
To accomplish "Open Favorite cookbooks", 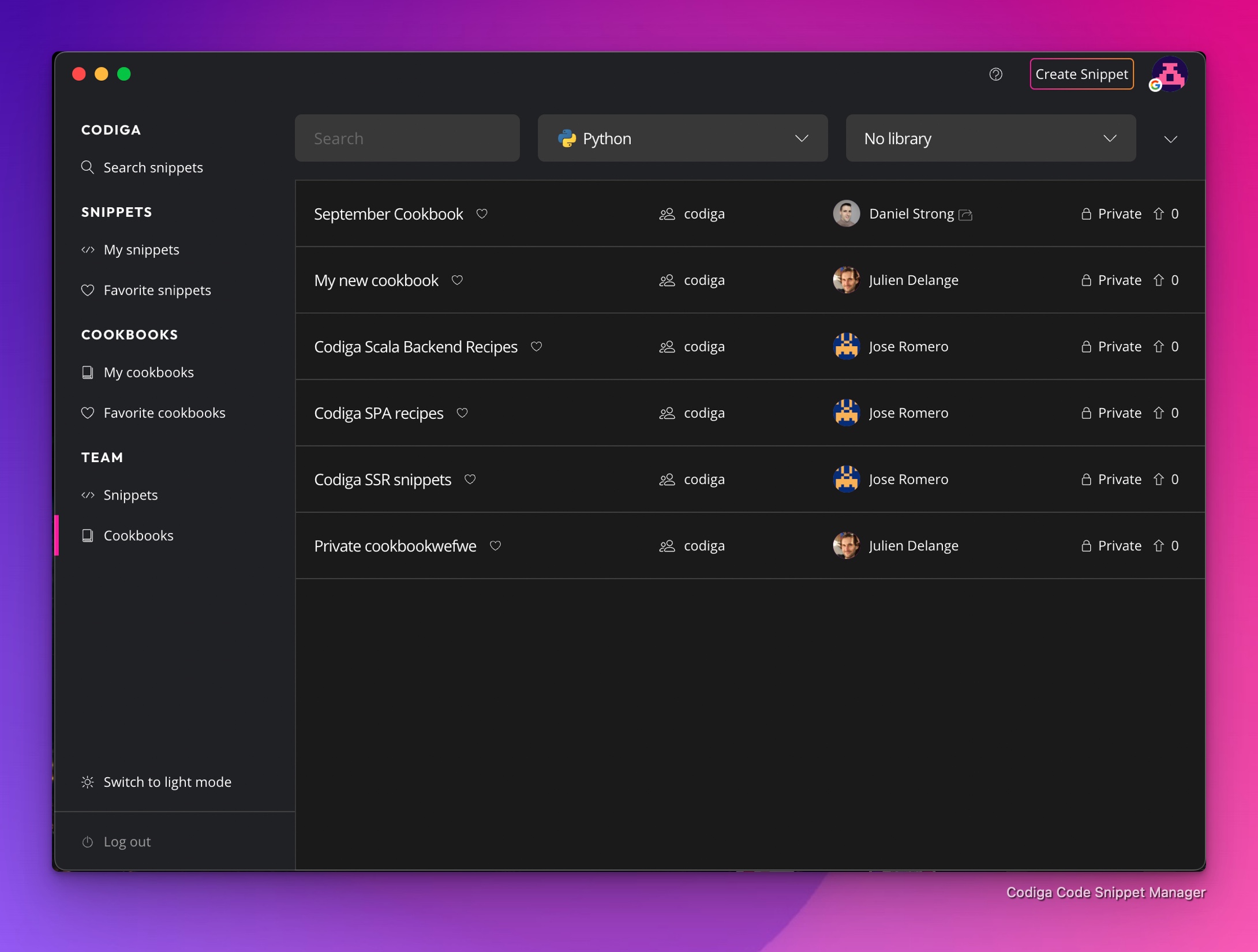I will [164, 413].
